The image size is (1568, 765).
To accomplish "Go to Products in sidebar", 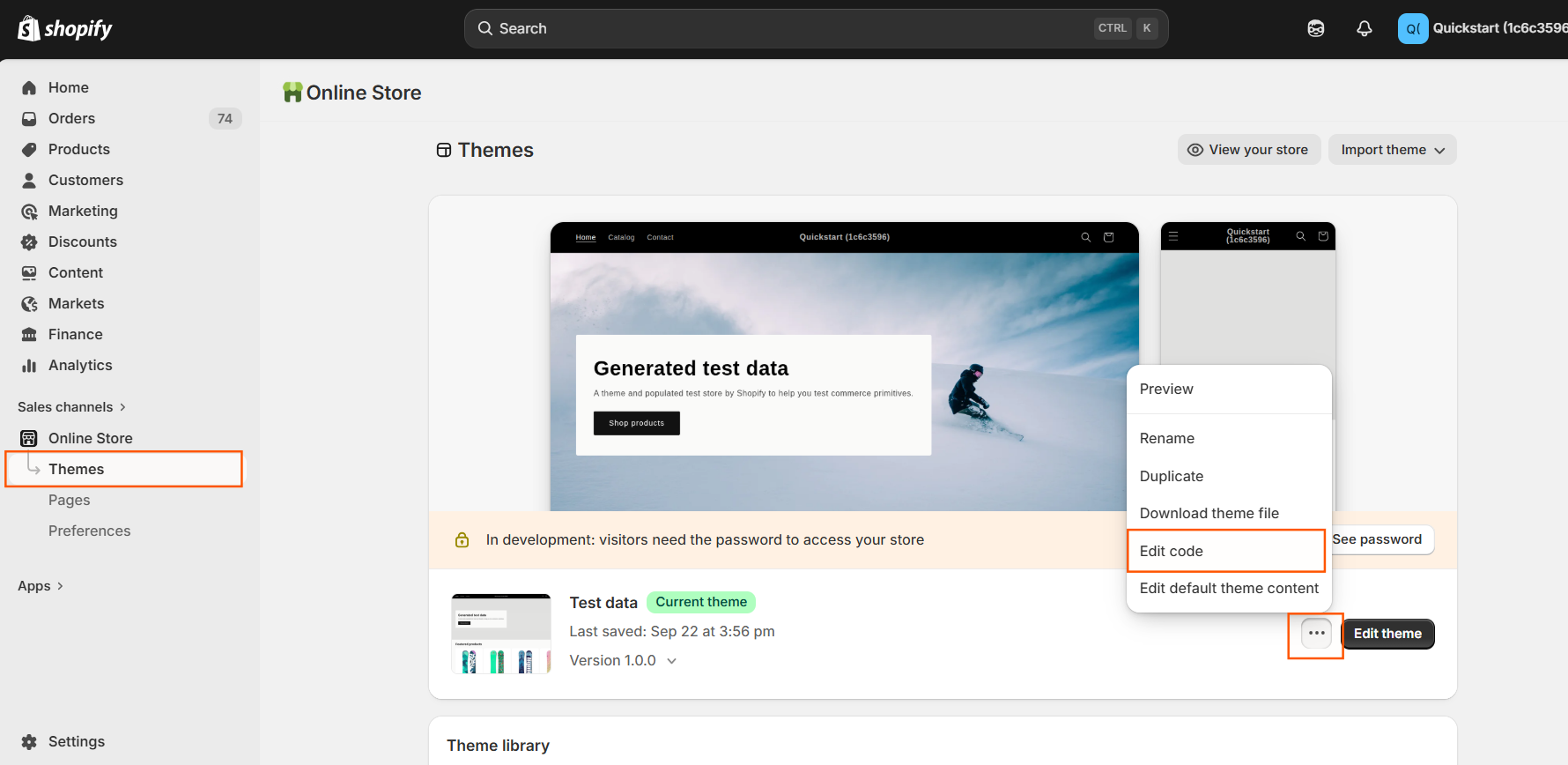I will [x=78, y=149].
